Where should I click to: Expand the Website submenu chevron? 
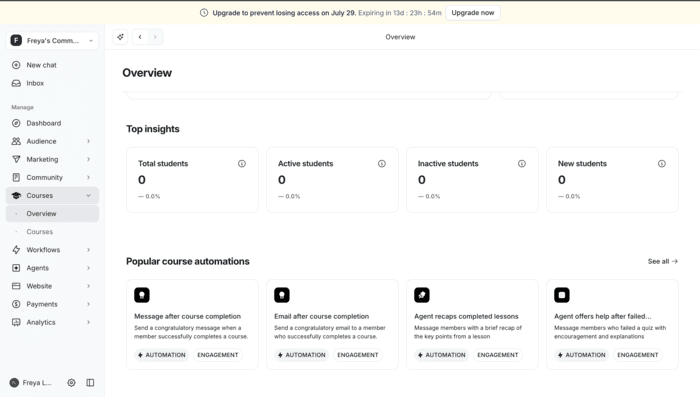[x=88, y=286]
